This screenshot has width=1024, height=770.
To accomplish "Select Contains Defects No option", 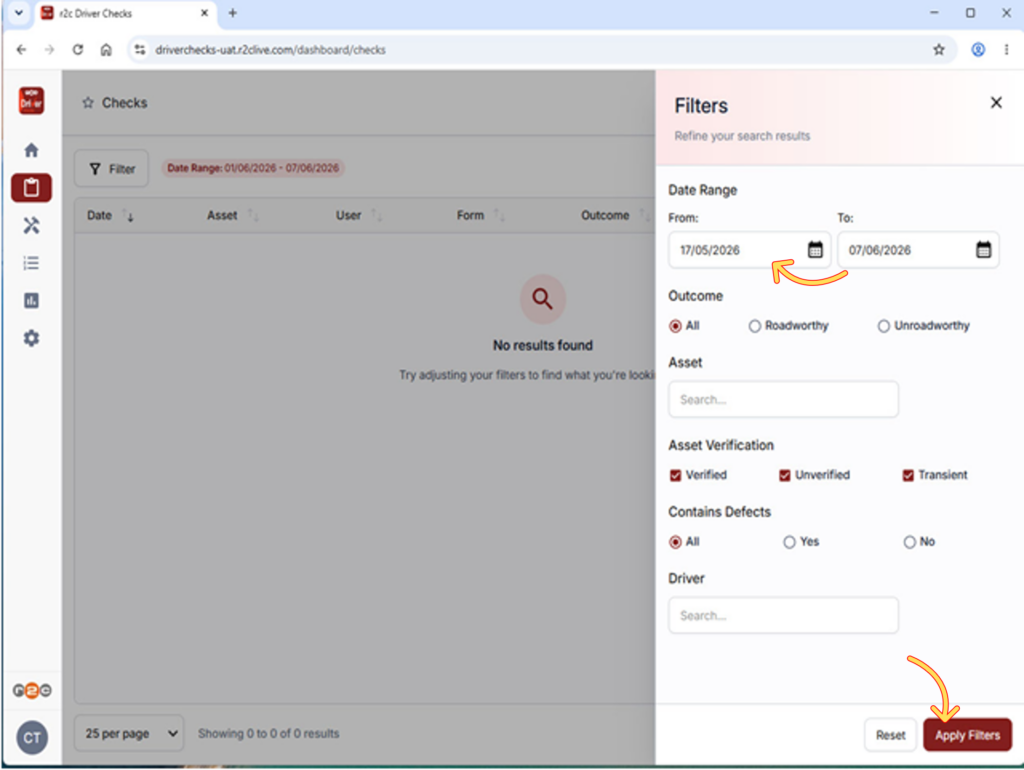I will click(x=909, y=542).
